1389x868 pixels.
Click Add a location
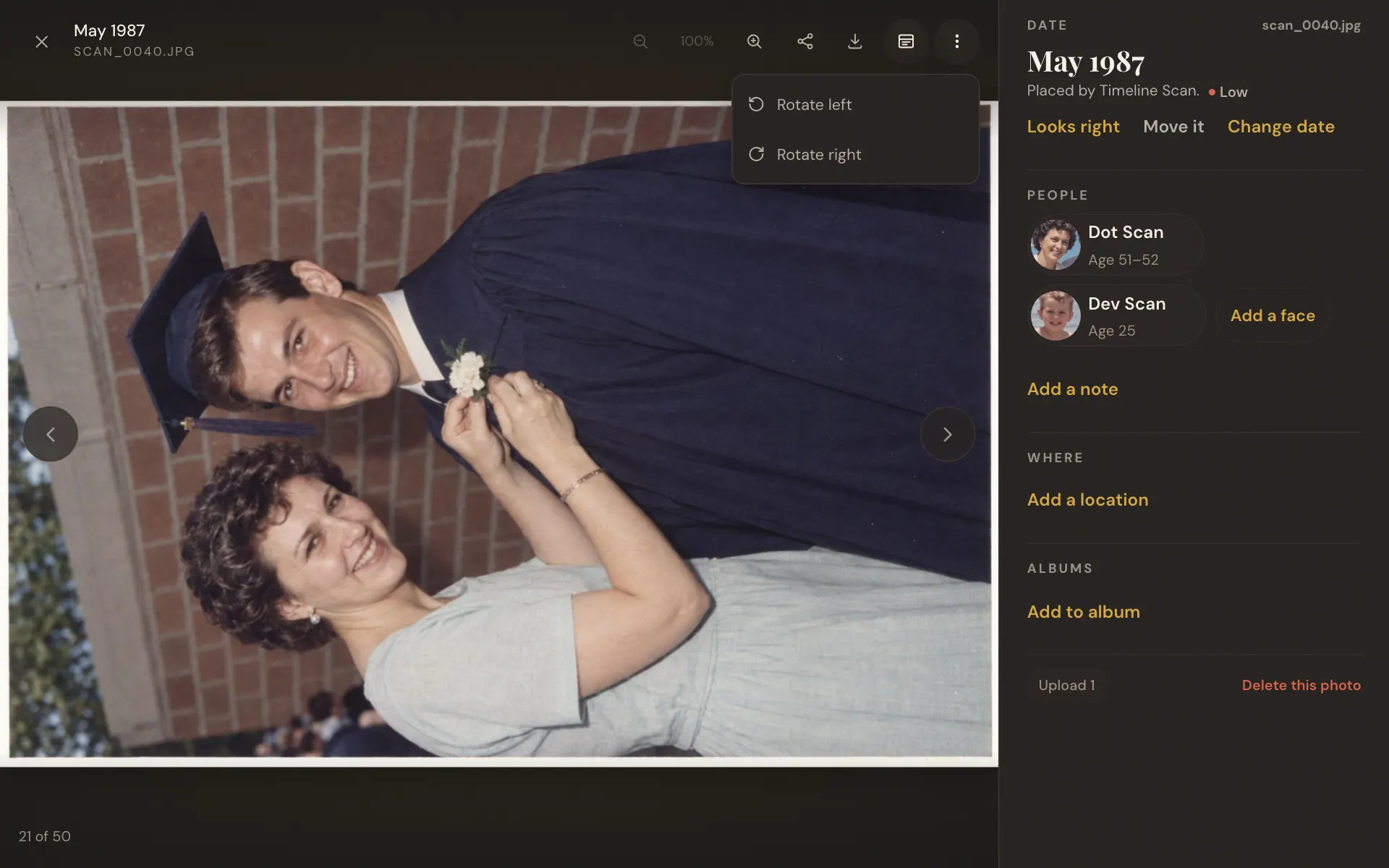coord(1087,500)
